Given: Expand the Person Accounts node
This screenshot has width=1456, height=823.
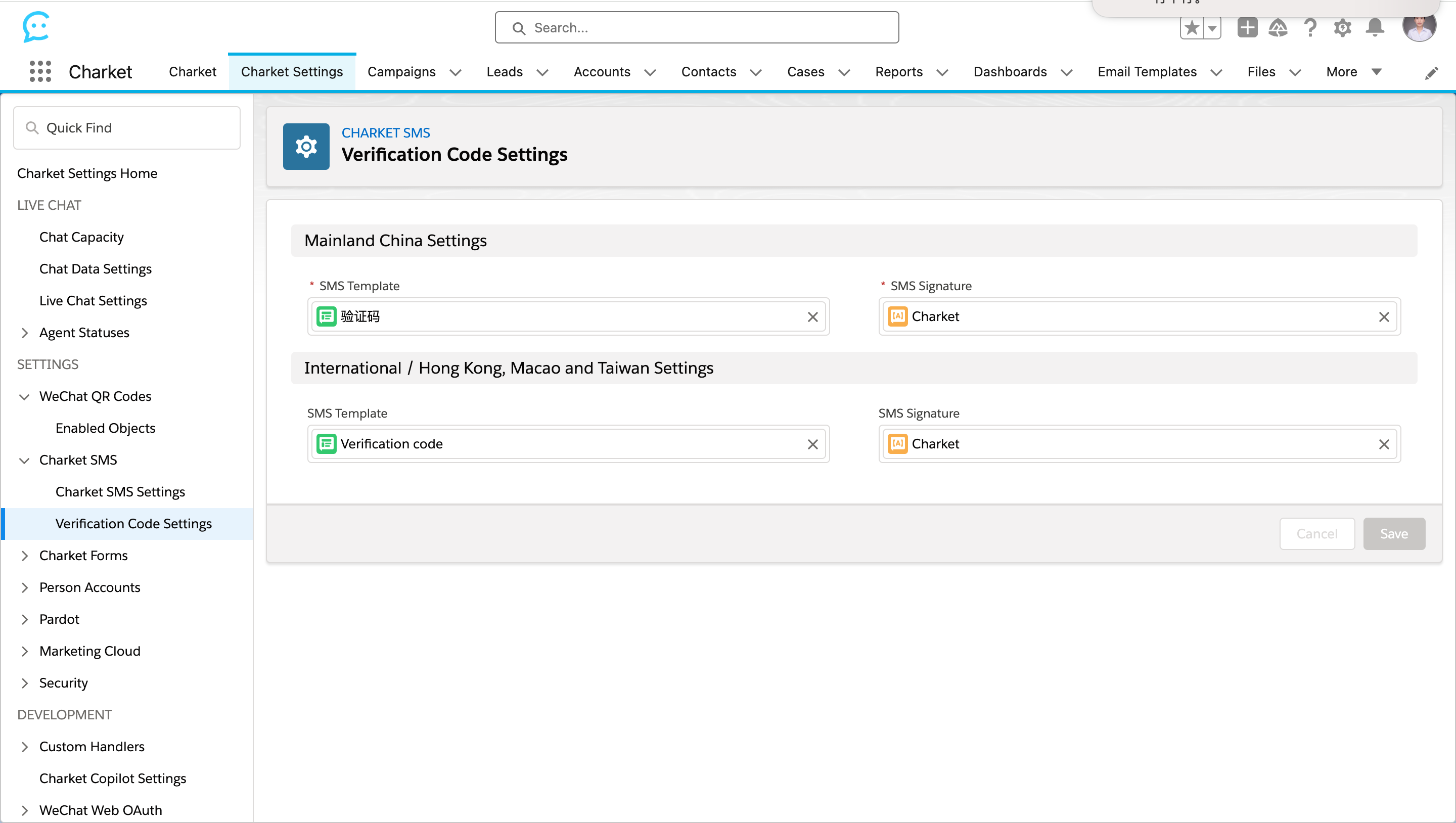Looking at the screenshot, I should click(24, 588).
